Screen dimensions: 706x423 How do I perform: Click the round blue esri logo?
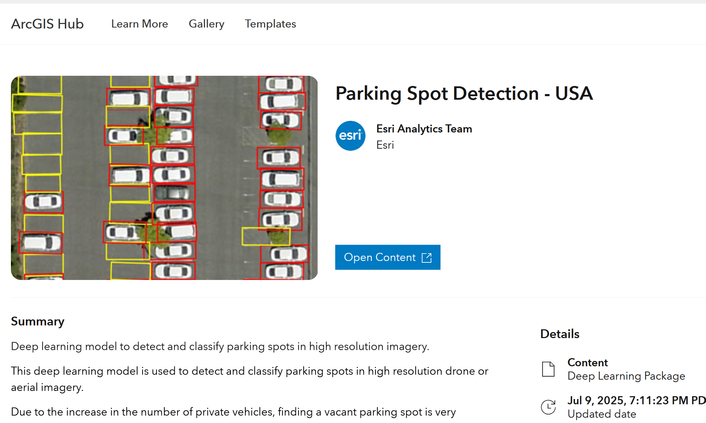coord(350,136)
